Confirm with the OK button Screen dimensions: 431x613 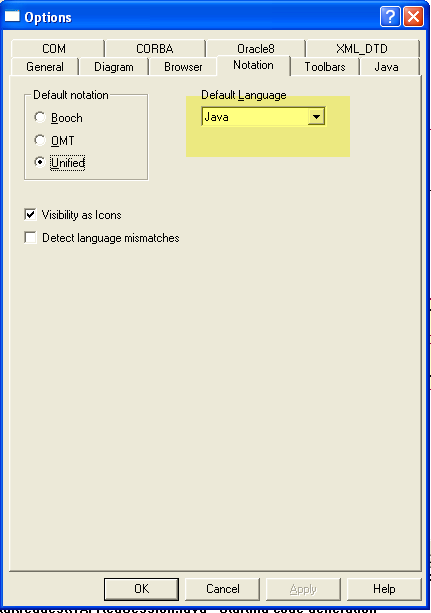(142, 589)
